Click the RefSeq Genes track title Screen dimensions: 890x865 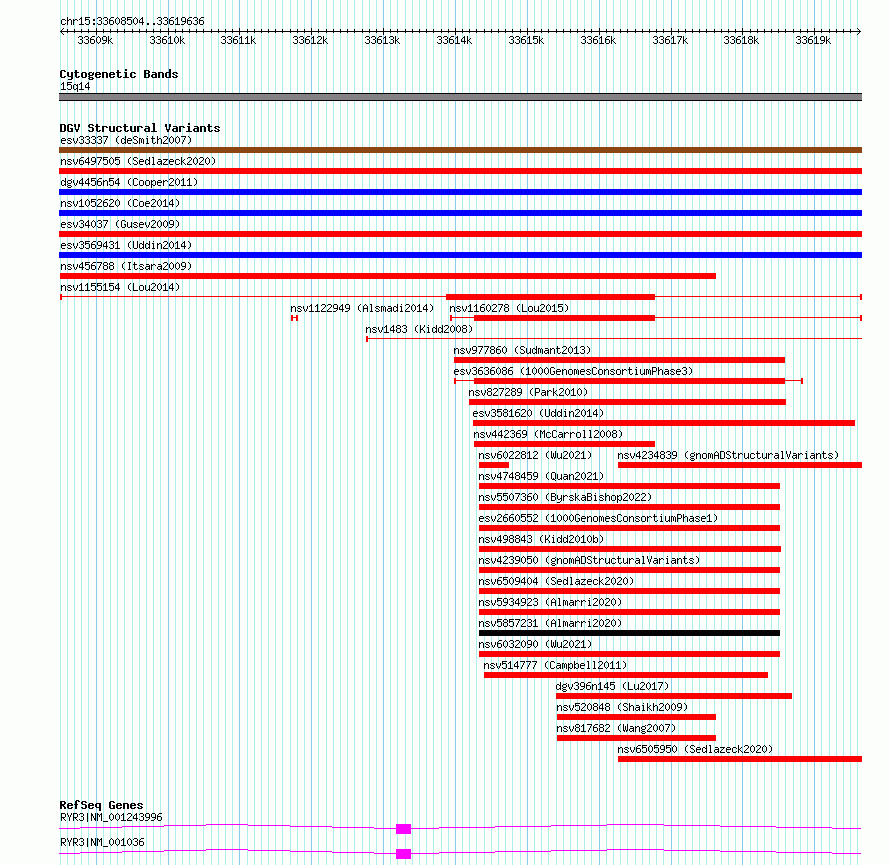click(x=101, y=805)
